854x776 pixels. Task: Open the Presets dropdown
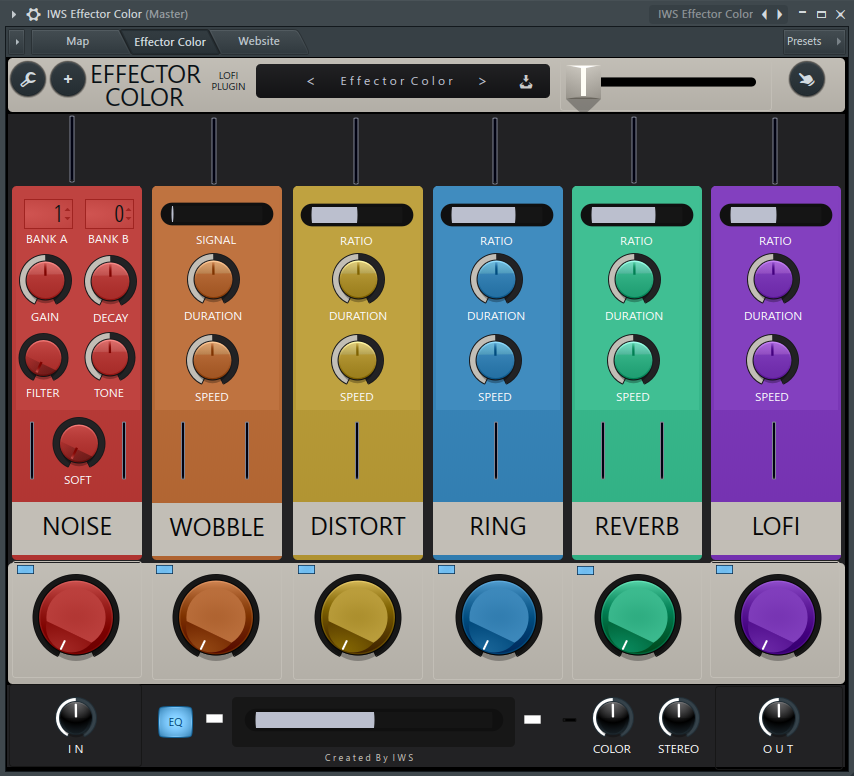tap(814, 41)
